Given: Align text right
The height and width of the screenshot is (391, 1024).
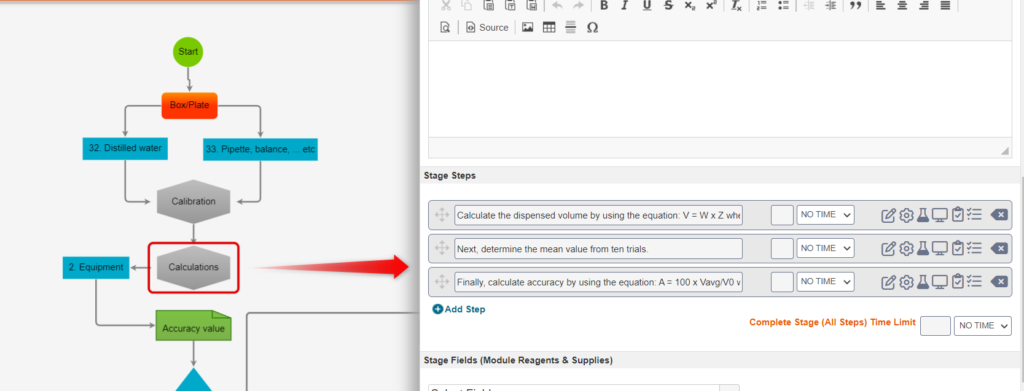Looking at the screenshot, I should [x=923, y=5].
